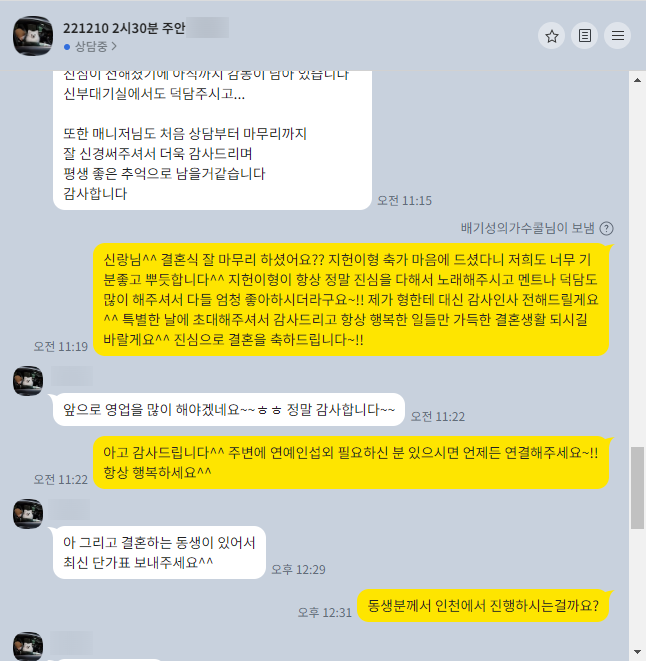
Task: Select the 앞으로 영업을 많이 해야겠네요 bubble
Action: 229,410
